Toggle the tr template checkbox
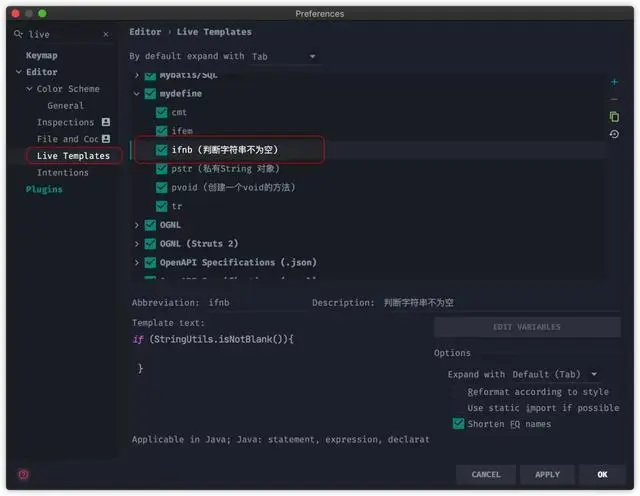The width and height of the screenshot is (640, 496). tap(162, 206)
